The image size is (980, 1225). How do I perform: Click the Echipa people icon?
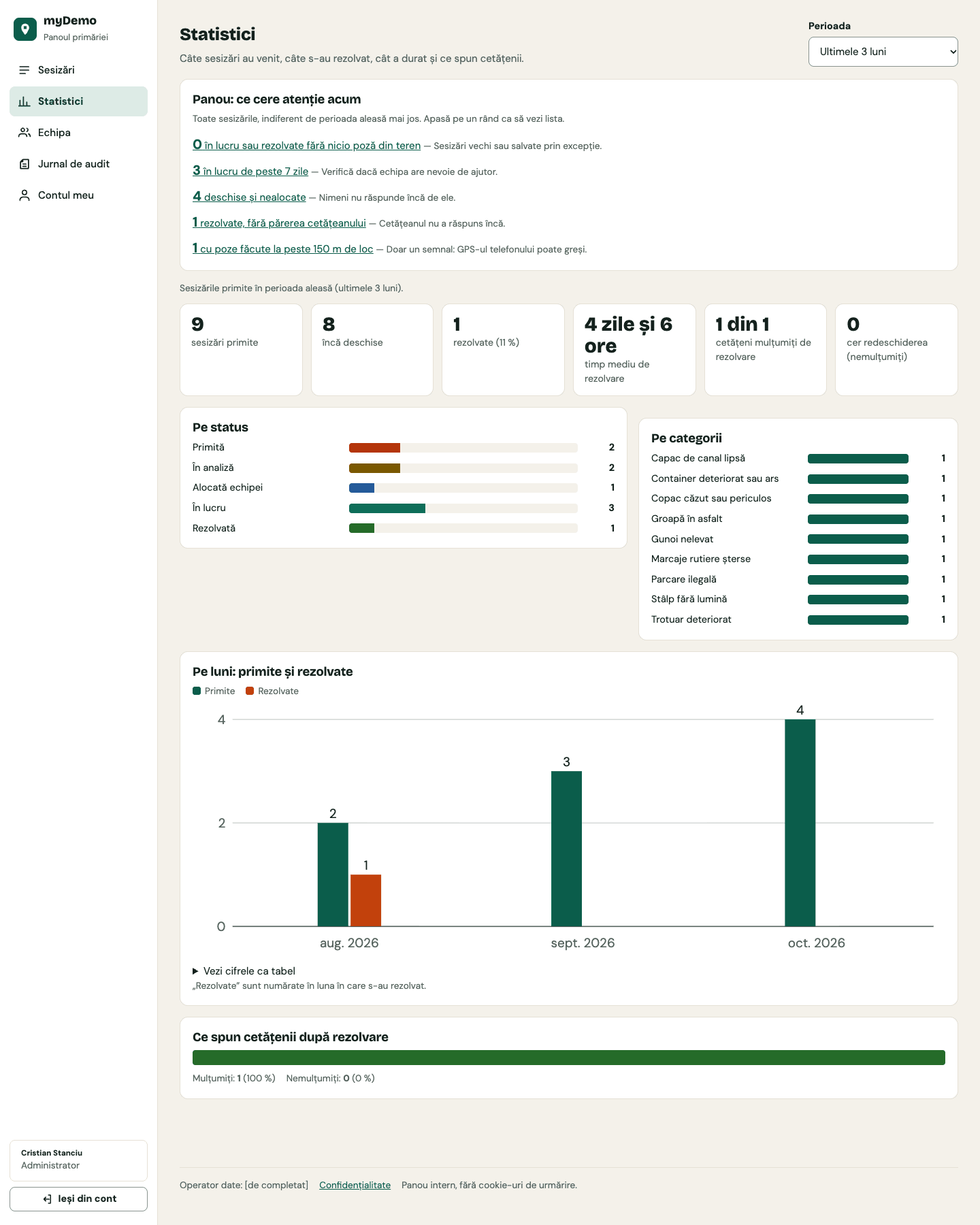point(24,133)
